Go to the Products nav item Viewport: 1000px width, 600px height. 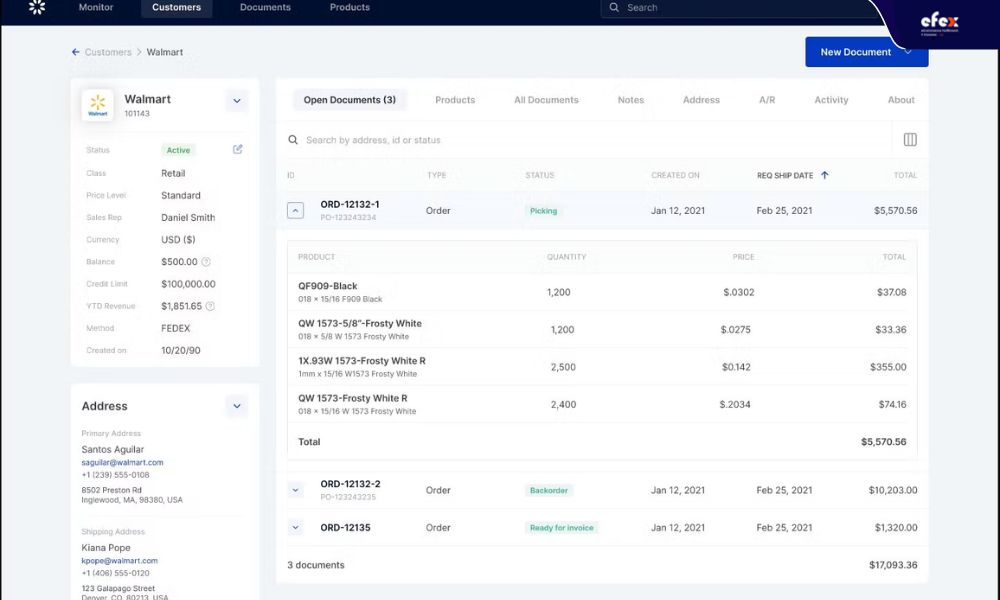349,8
